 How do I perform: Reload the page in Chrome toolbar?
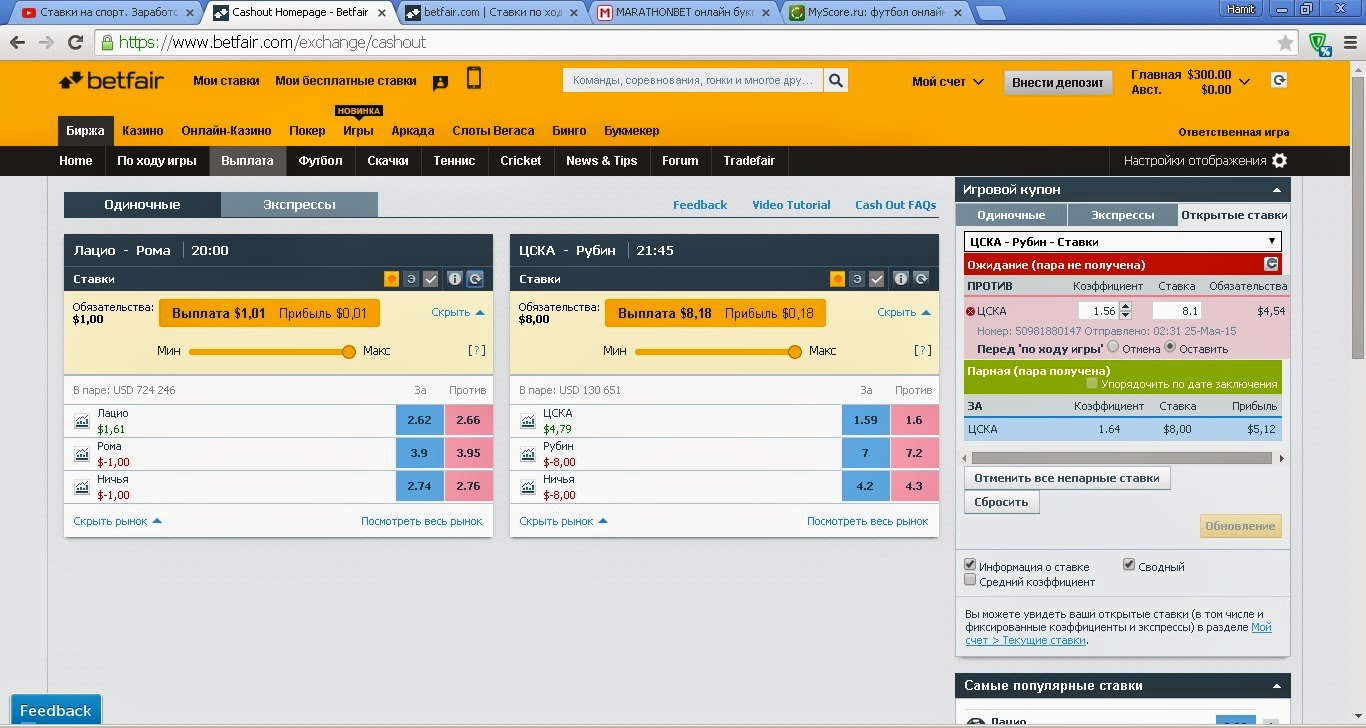75,43
